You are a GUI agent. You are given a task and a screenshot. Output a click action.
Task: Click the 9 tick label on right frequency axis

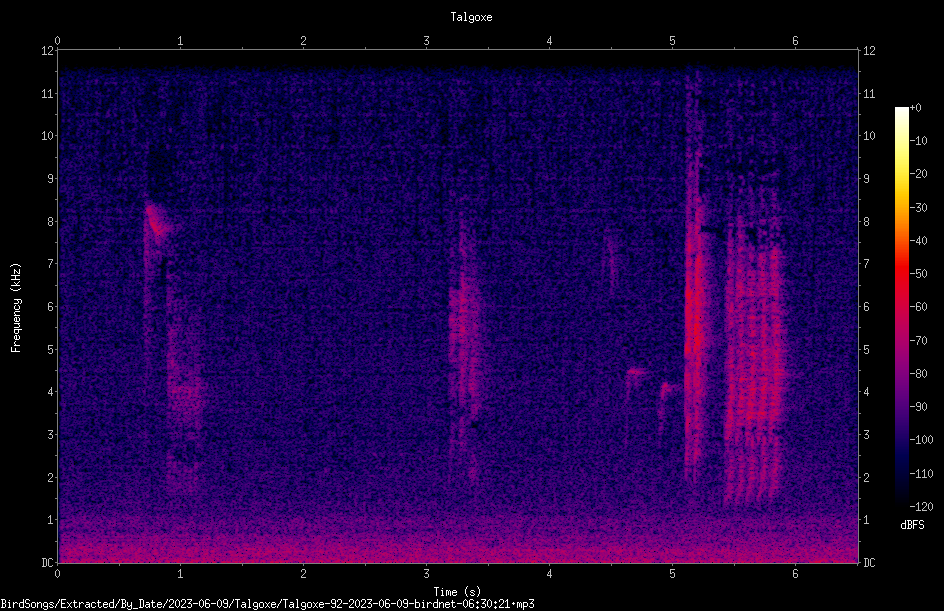coord(866,179)
